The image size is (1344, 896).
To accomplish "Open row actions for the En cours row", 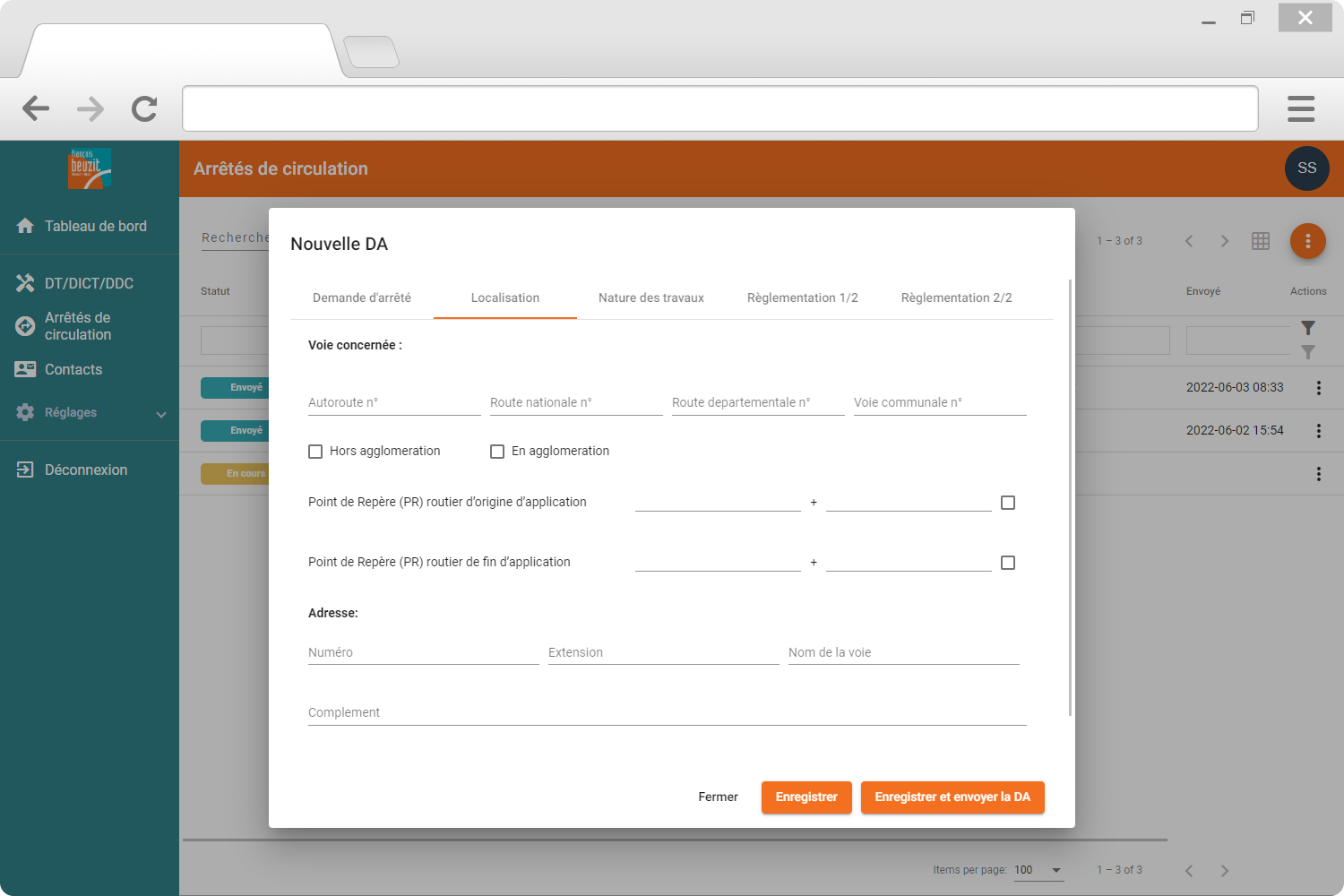I will pyautogui.click(x=1319, y=474).
